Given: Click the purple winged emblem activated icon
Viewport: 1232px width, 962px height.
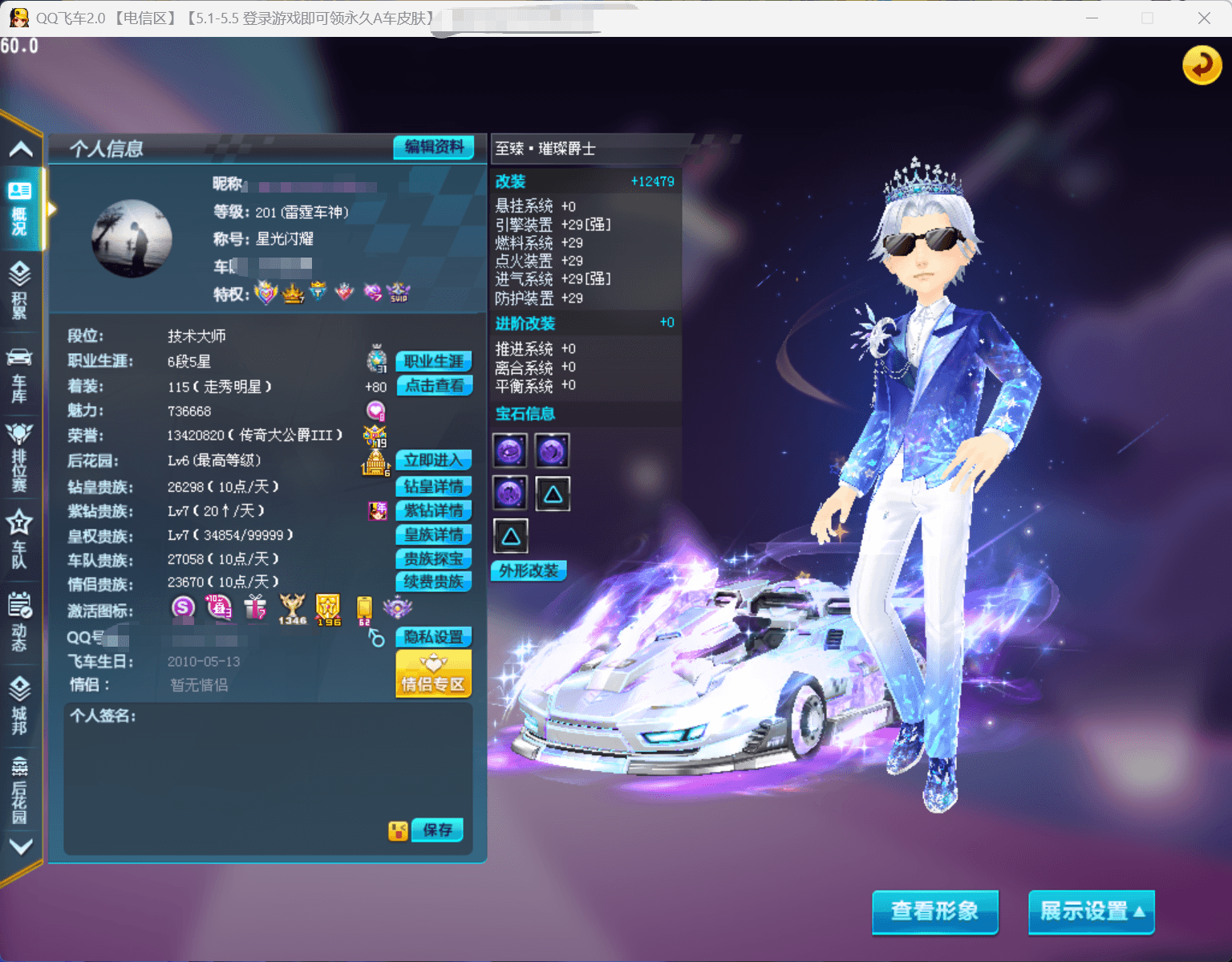Looking at the screenshot, I should click(397, 607).
